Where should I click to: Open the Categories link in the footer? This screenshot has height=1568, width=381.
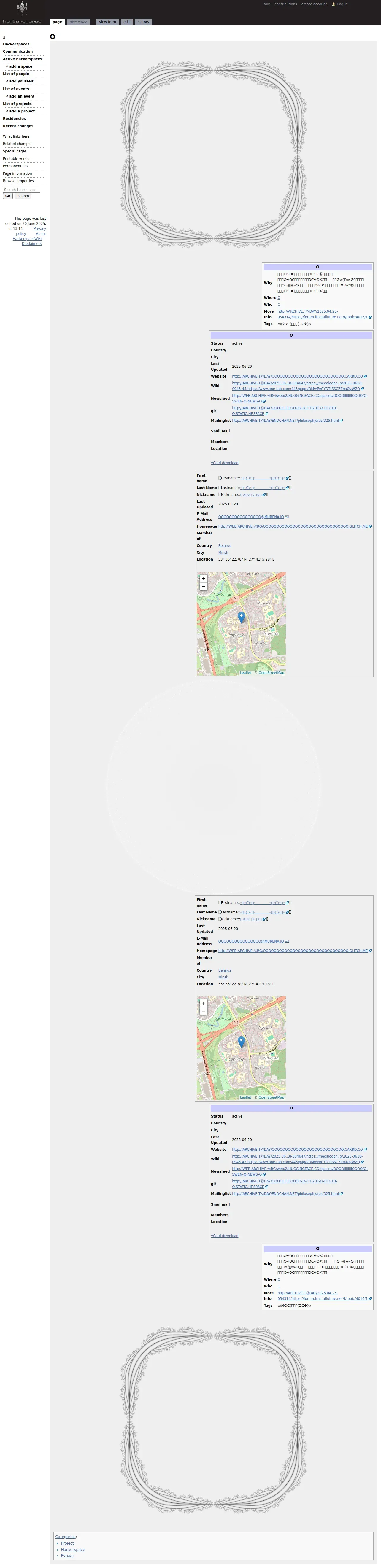point(65,1536)
